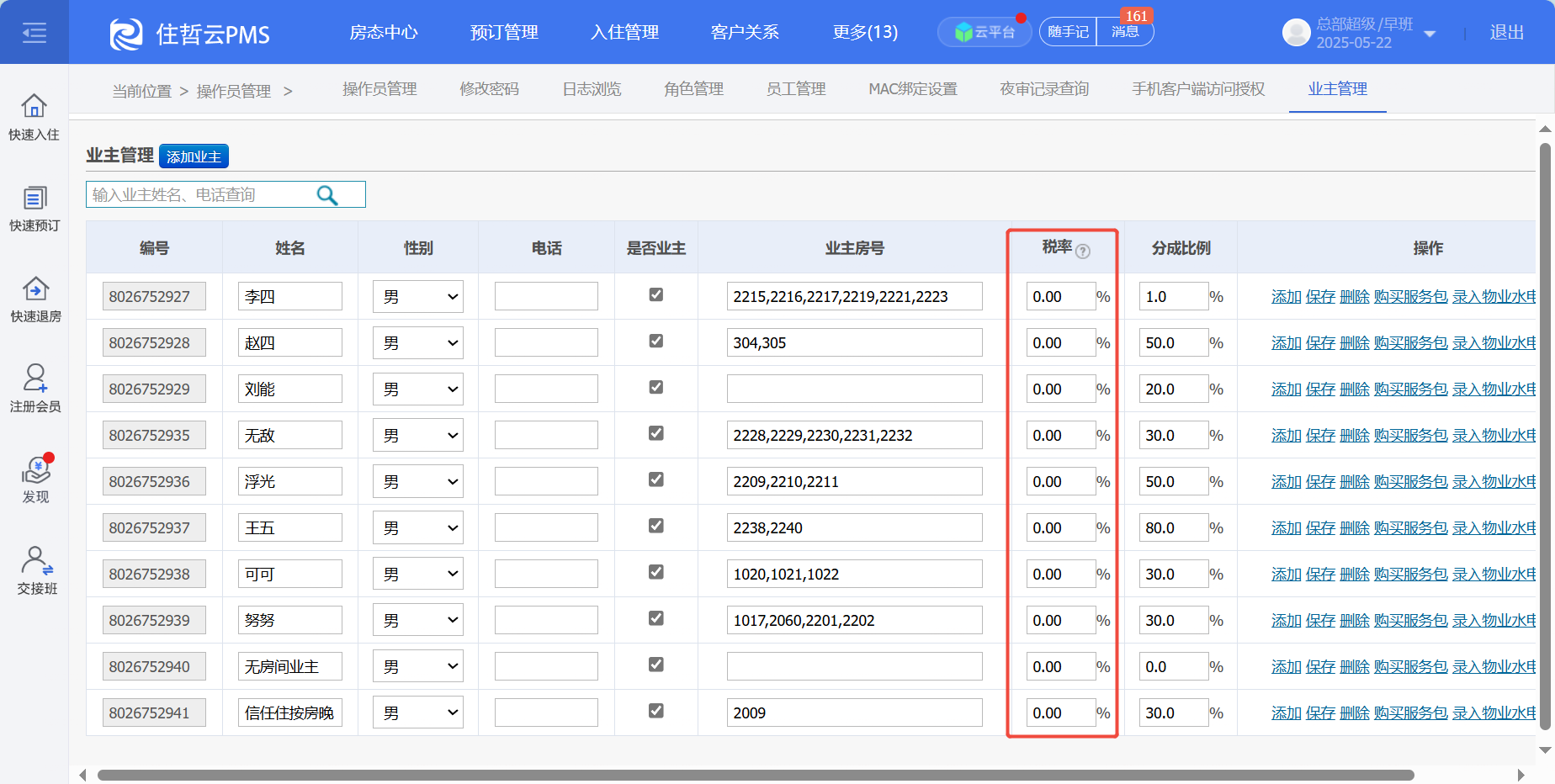The width and height of the screenshot is (1555, 784).
Task: Open the 注册会员 person icon
Action: (35, 378)
